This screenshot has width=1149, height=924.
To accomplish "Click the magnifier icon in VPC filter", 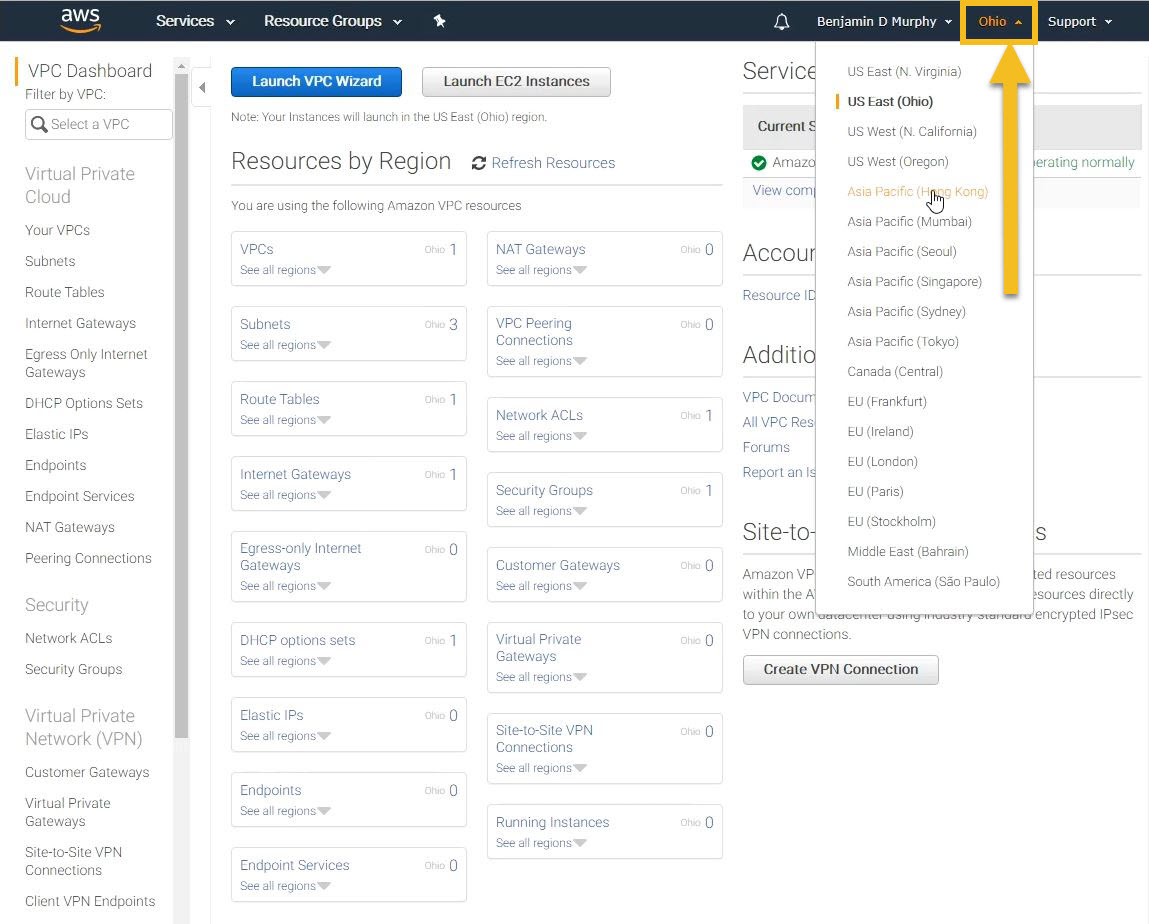I will pos(39,125).
